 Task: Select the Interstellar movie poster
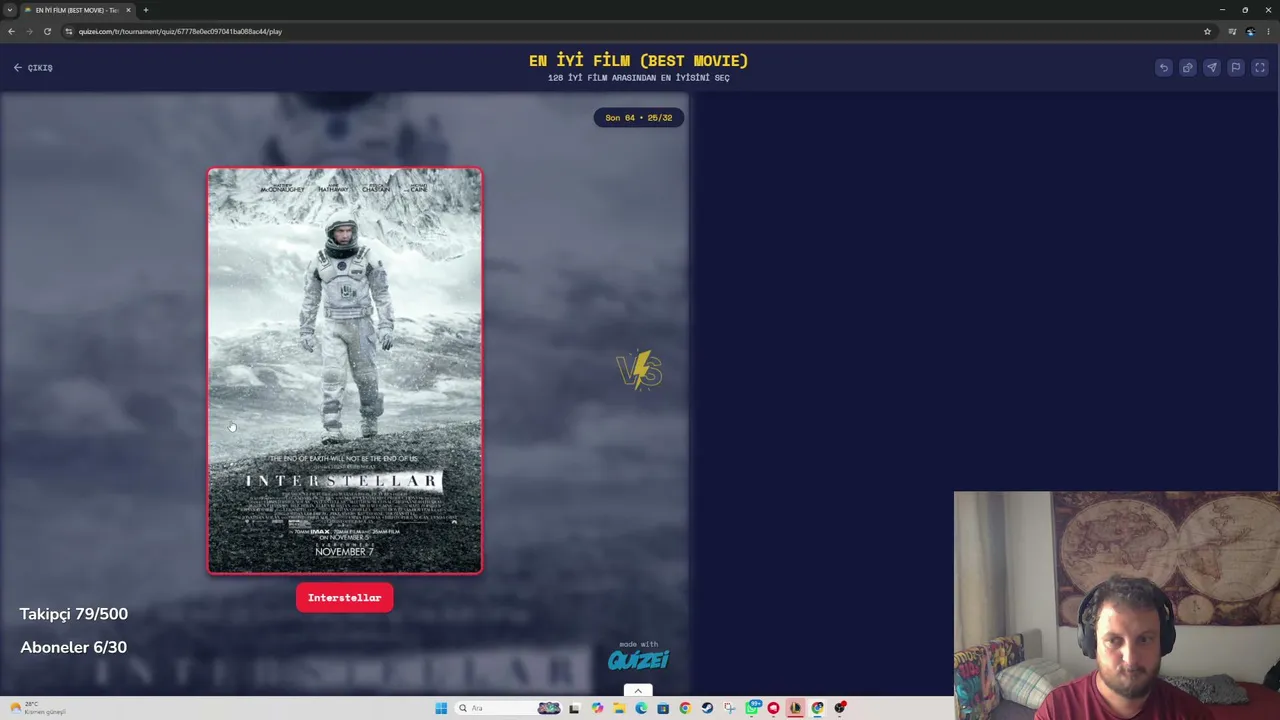pyautogui.click(x=345, y=371)
